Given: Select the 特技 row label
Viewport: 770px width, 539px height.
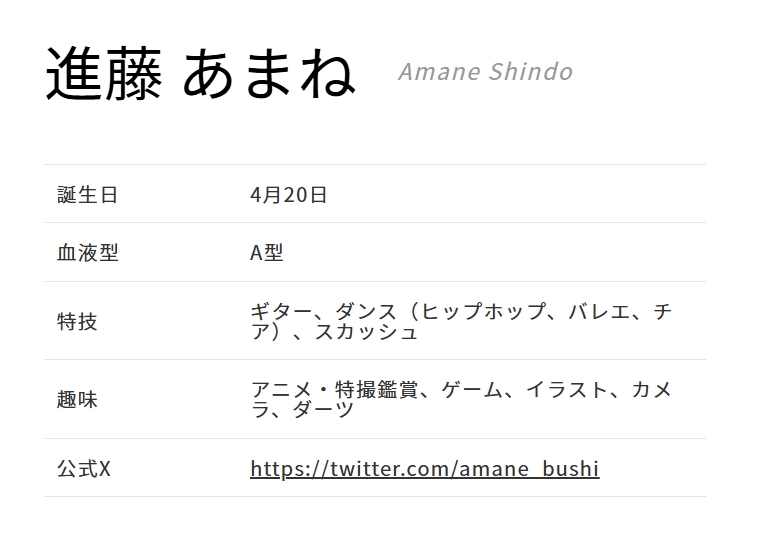Looking at the screenshot, I should coord(77,322).
